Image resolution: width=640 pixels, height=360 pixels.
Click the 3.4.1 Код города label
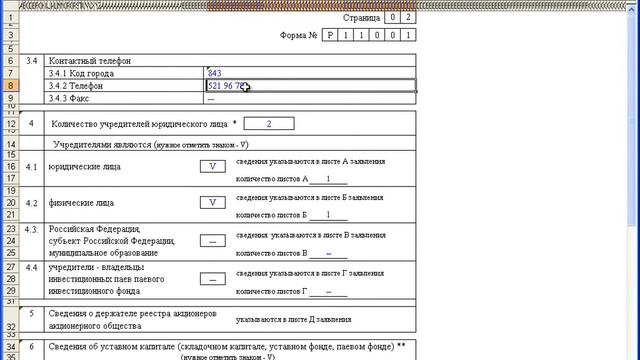click(x=81, y=73)
